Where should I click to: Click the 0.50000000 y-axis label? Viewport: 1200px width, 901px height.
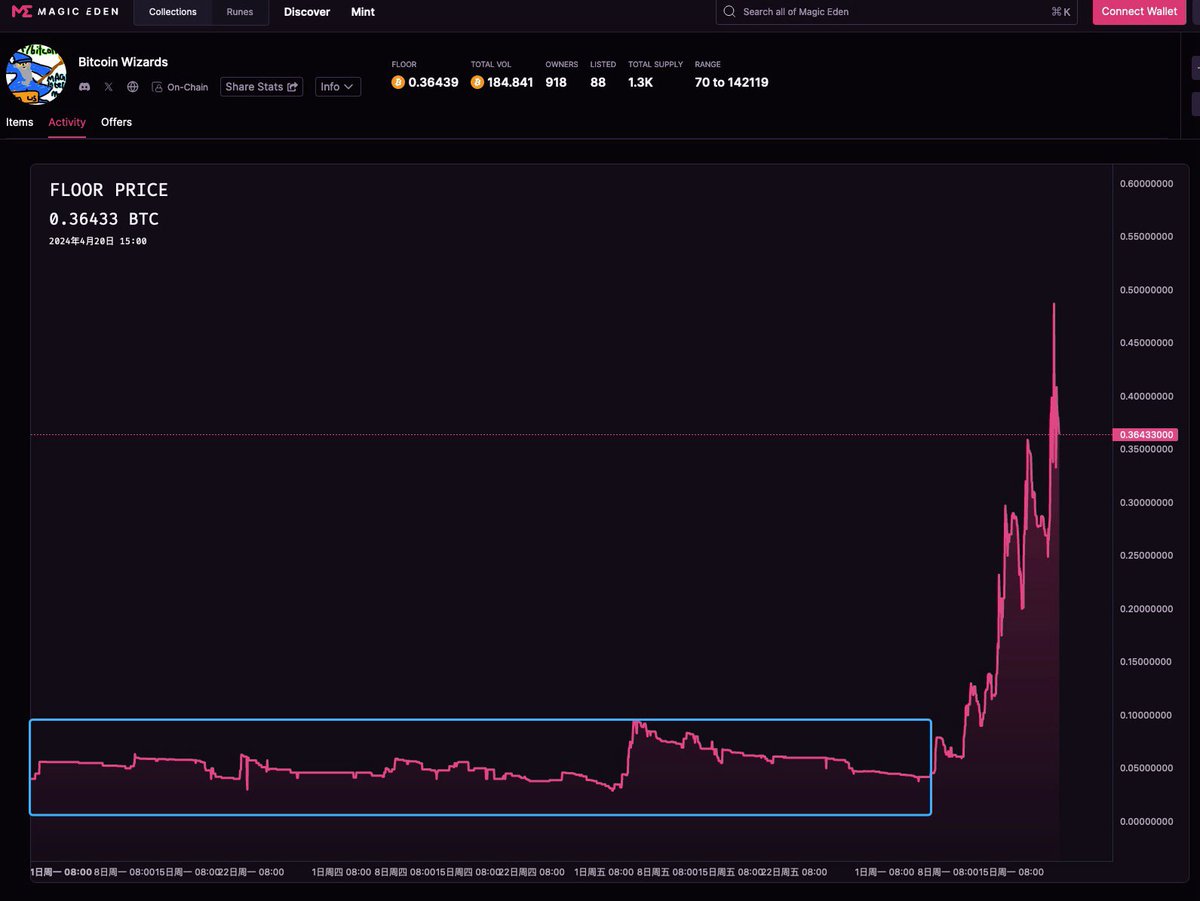point(1146,290)
